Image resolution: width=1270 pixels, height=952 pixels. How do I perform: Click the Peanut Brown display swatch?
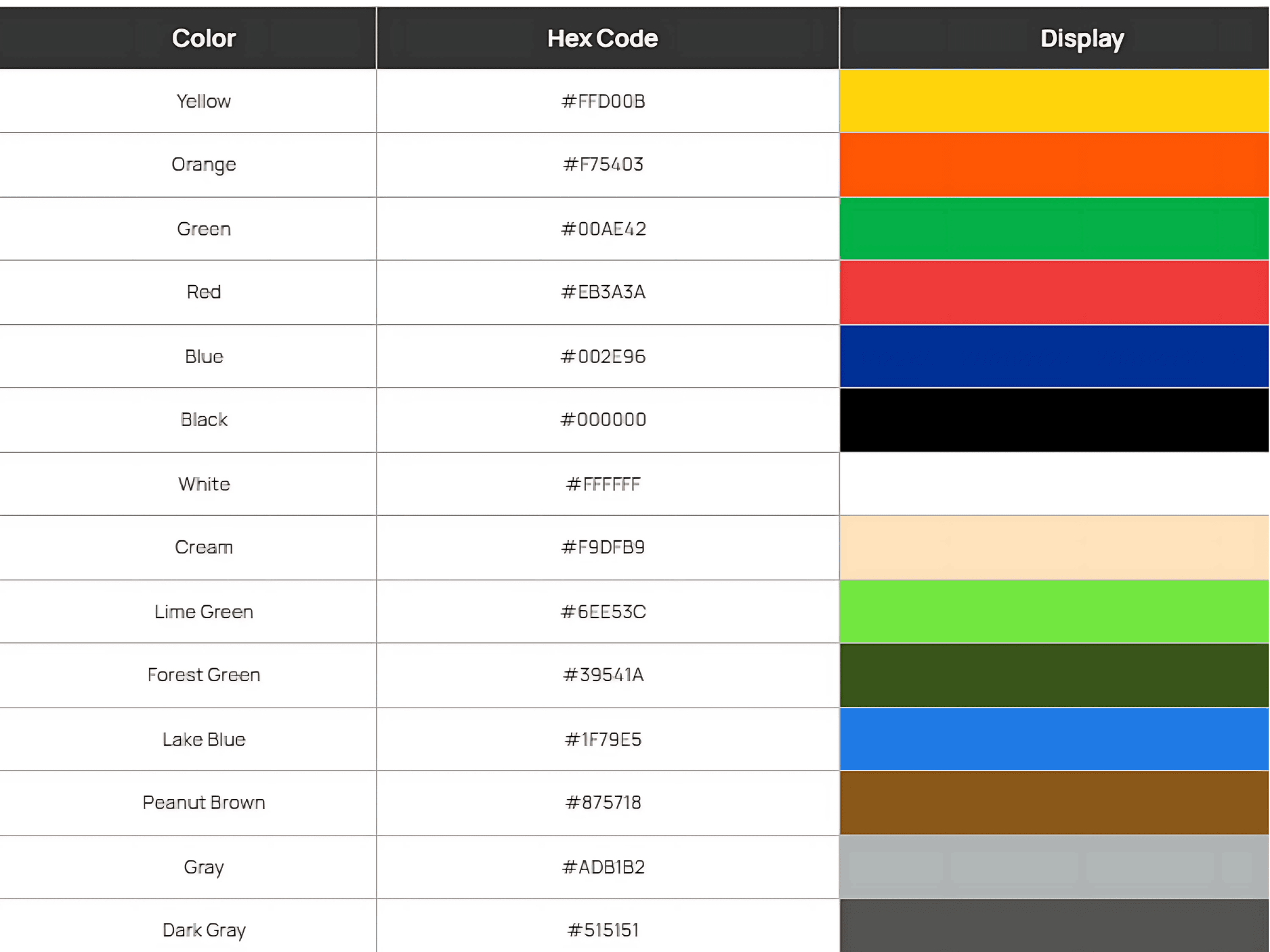[x=1053, y=802]
